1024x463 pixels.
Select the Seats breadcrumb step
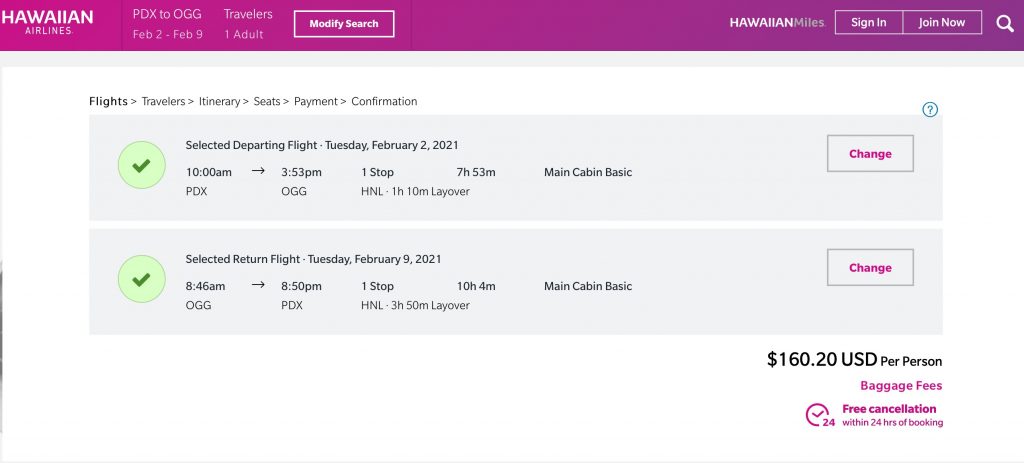(266, 102)
